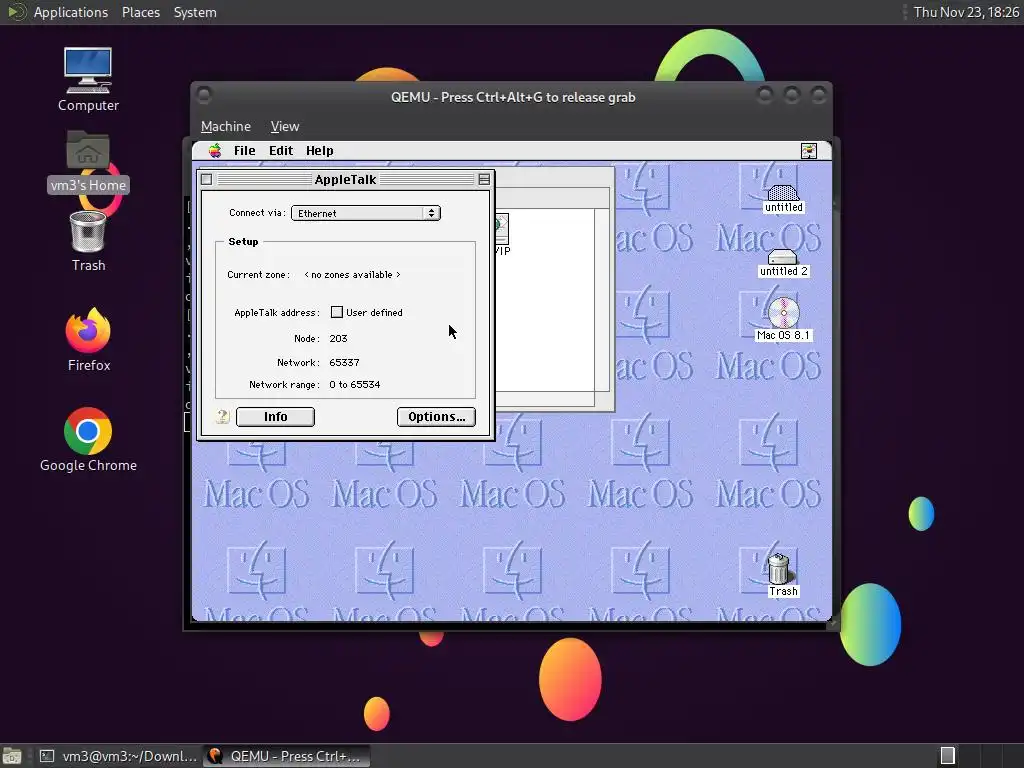Switch to the vm3@vm3 terminal taskbar item

tap(118, 756)
